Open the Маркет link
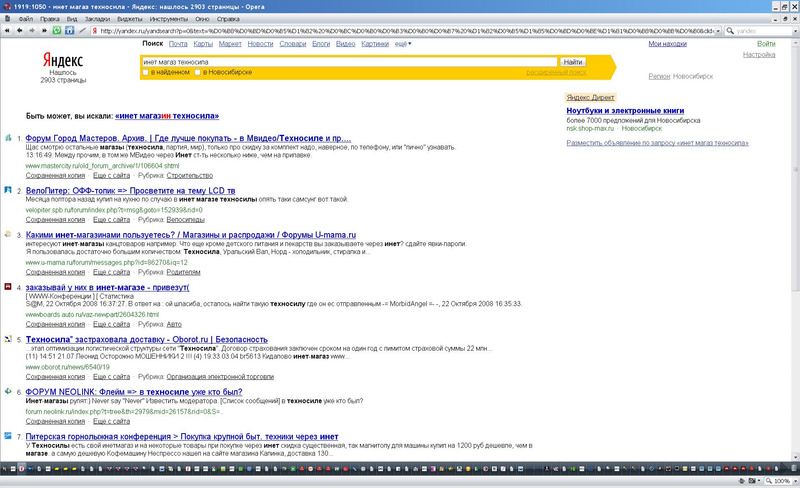This screenshot has height=488, width=800. click(230, 44)
